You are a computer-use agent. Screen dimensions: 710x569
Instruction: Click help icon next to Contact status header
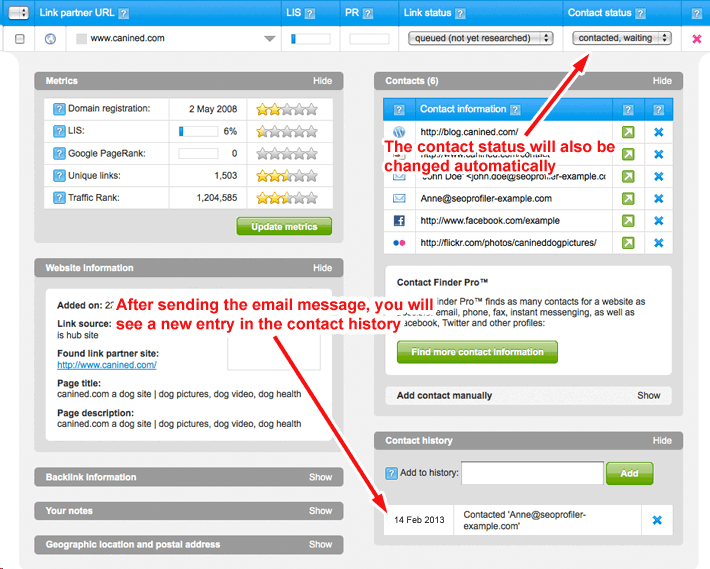tap(640, 14)
